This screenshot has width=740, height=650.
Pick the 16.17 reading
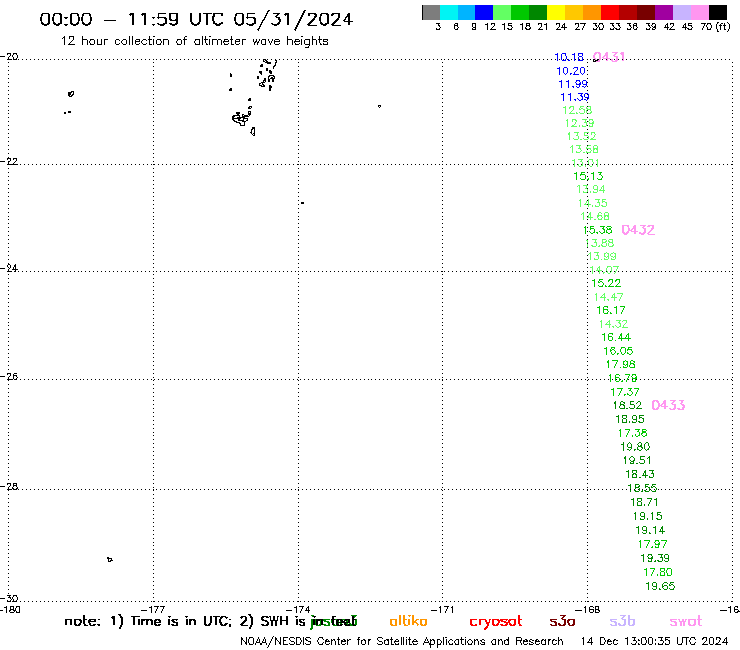coord(611,310)
